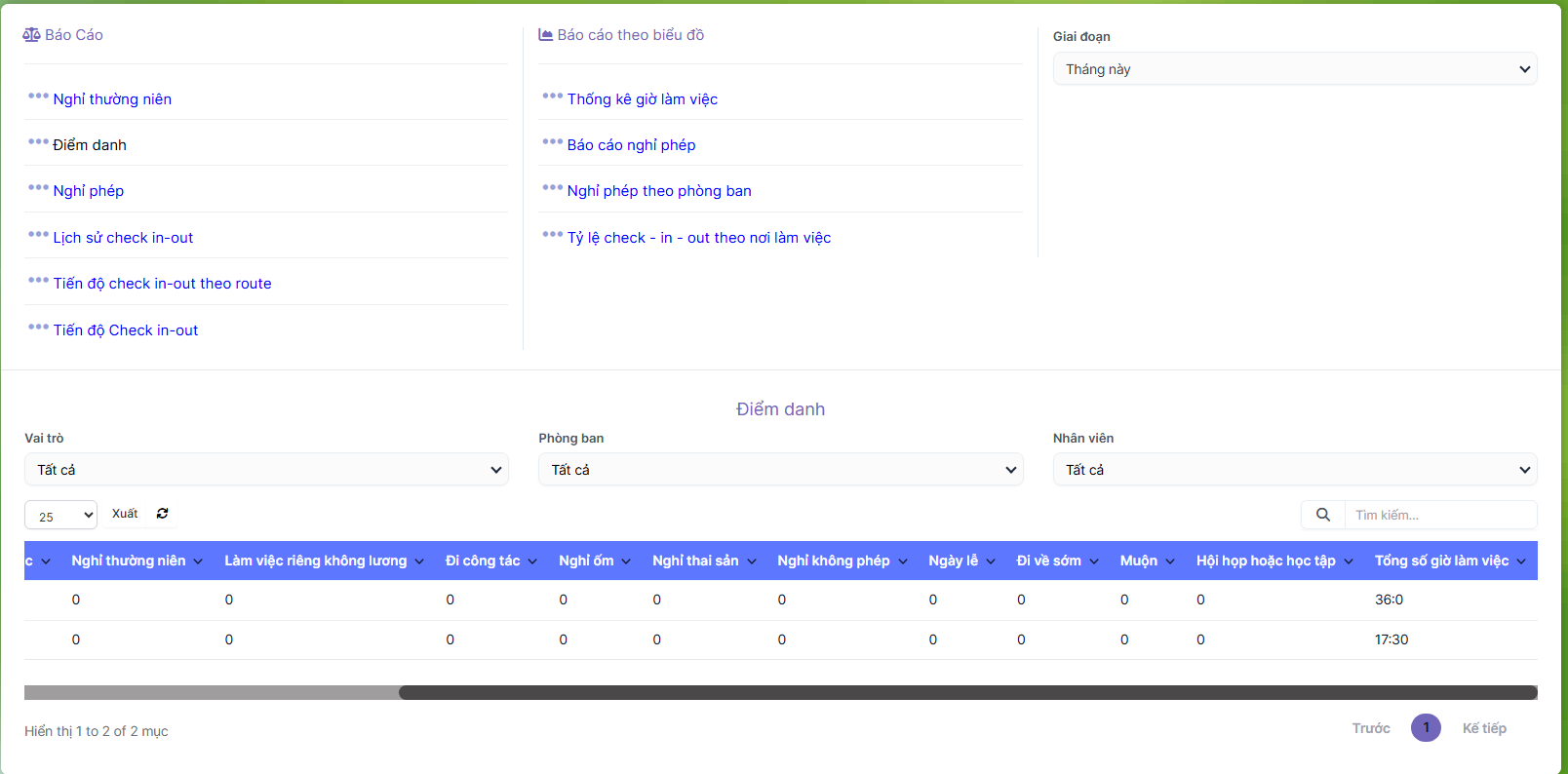Focus the Tìm kiếm search field
The image size is (1568, 774).
pyautogui.click(x=1439, y=515)
